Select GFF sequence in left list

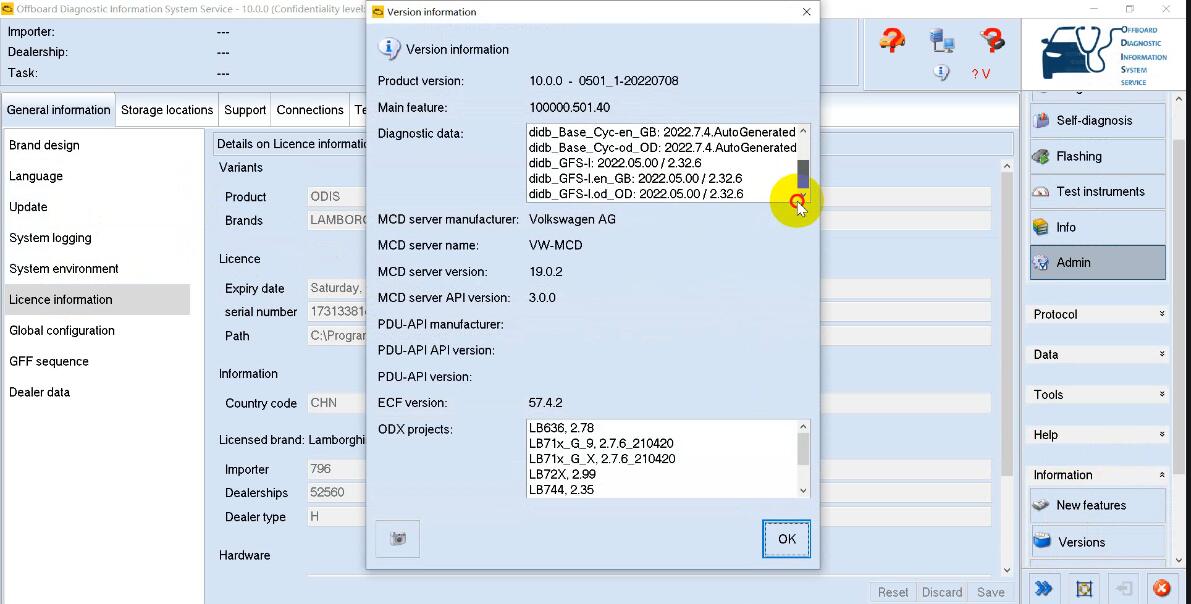point(49,362)
